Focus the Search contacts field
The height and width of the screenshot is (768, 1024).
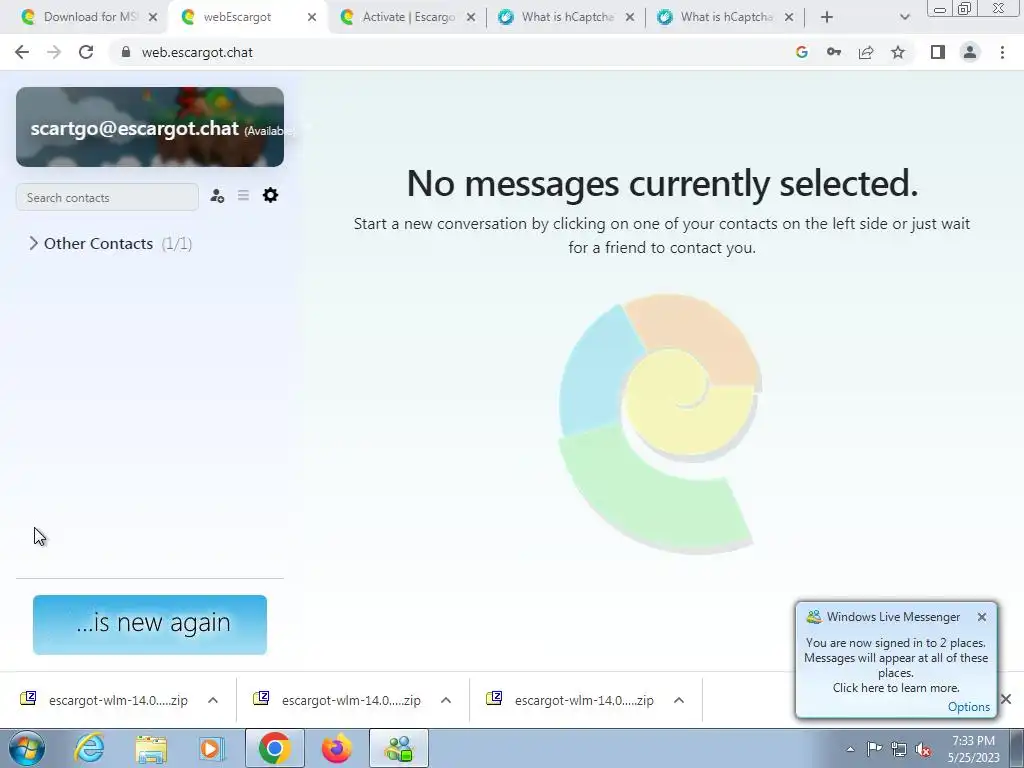tap(107, 197)
